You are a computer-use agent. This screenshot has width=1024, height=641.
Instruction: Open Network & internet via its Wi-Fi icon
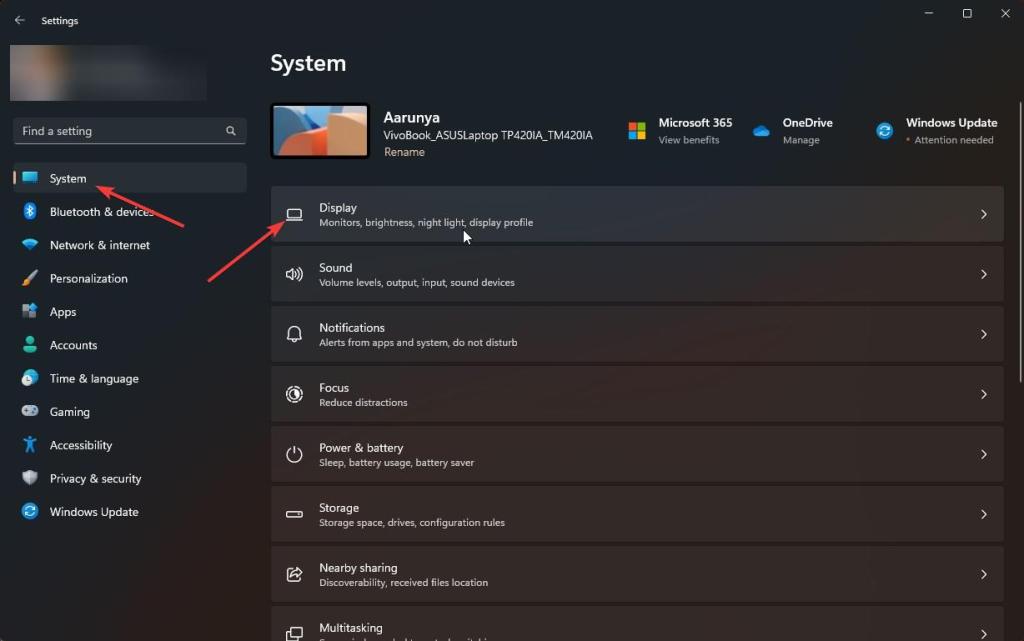pos(30,245)
